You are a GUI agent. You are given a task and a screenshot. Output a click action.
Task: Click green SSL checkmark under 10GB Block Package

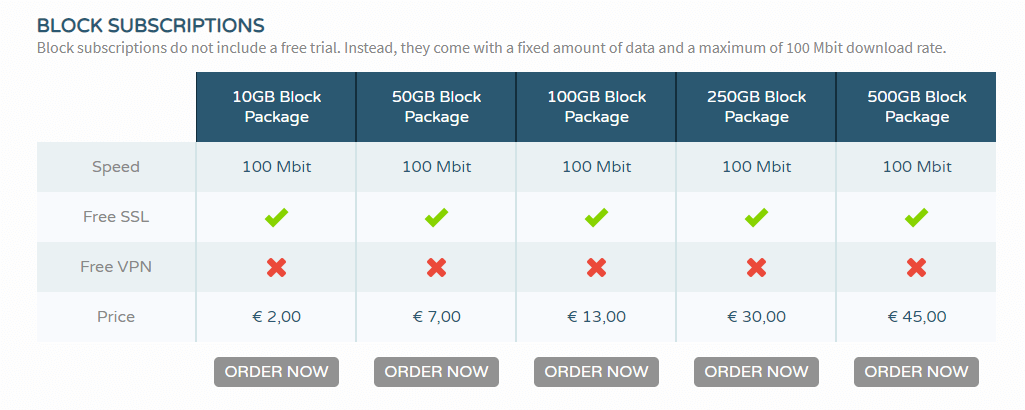point(276,217)
